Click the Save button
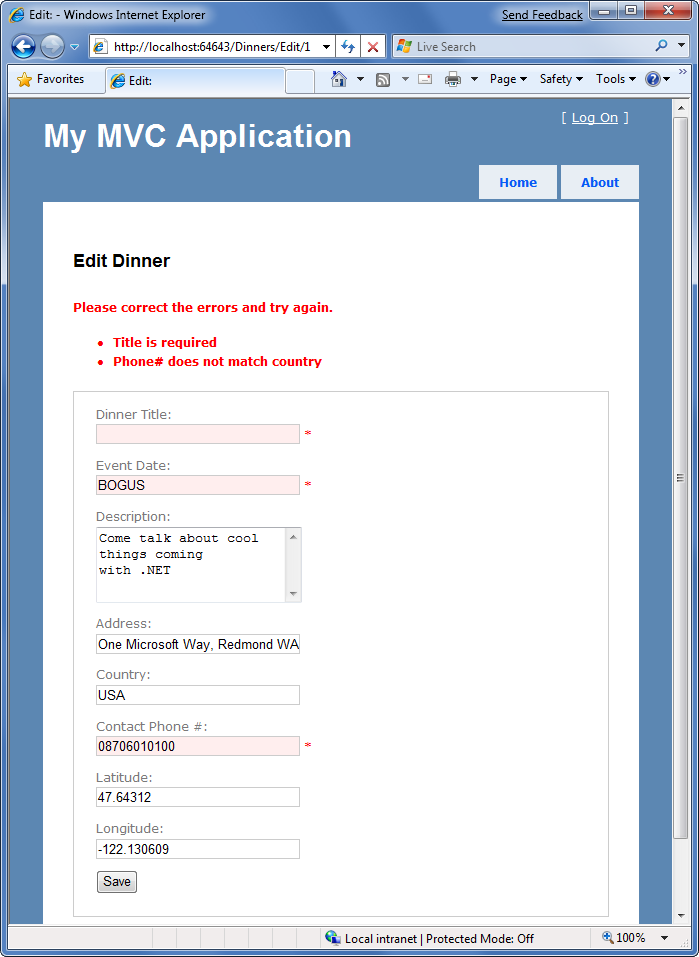699x957 pixels. (x=117, y=882)
